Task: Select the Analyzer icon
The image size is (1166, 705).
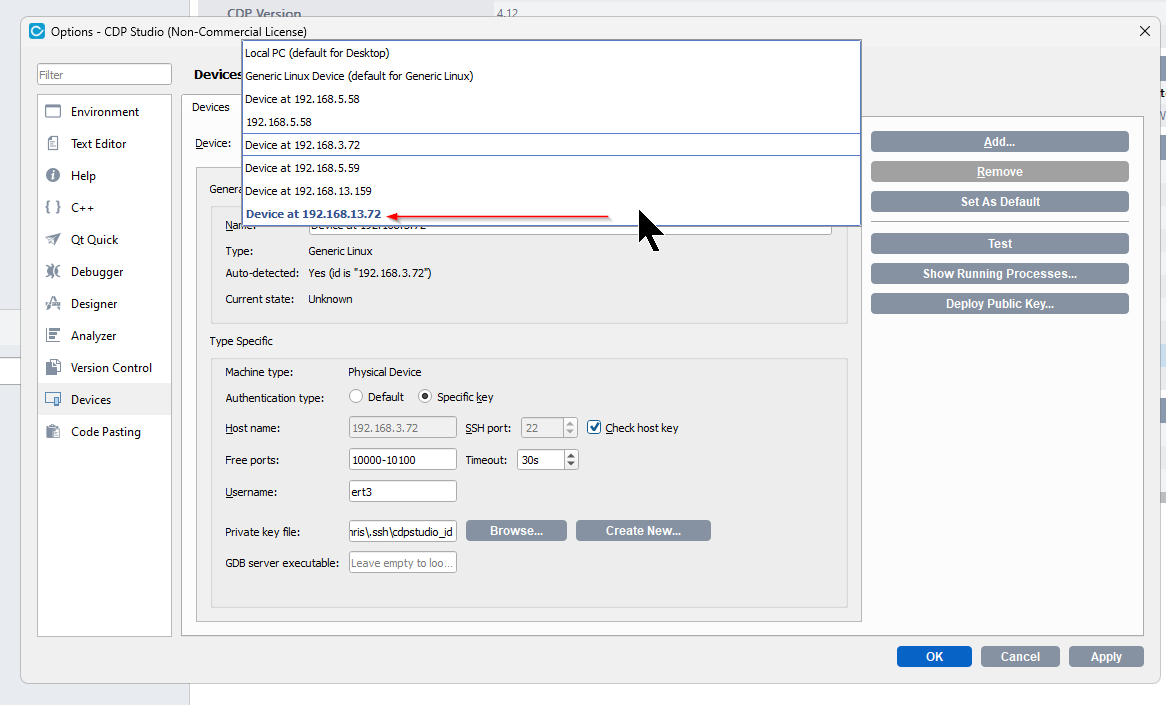Action: tap(53, 335)
